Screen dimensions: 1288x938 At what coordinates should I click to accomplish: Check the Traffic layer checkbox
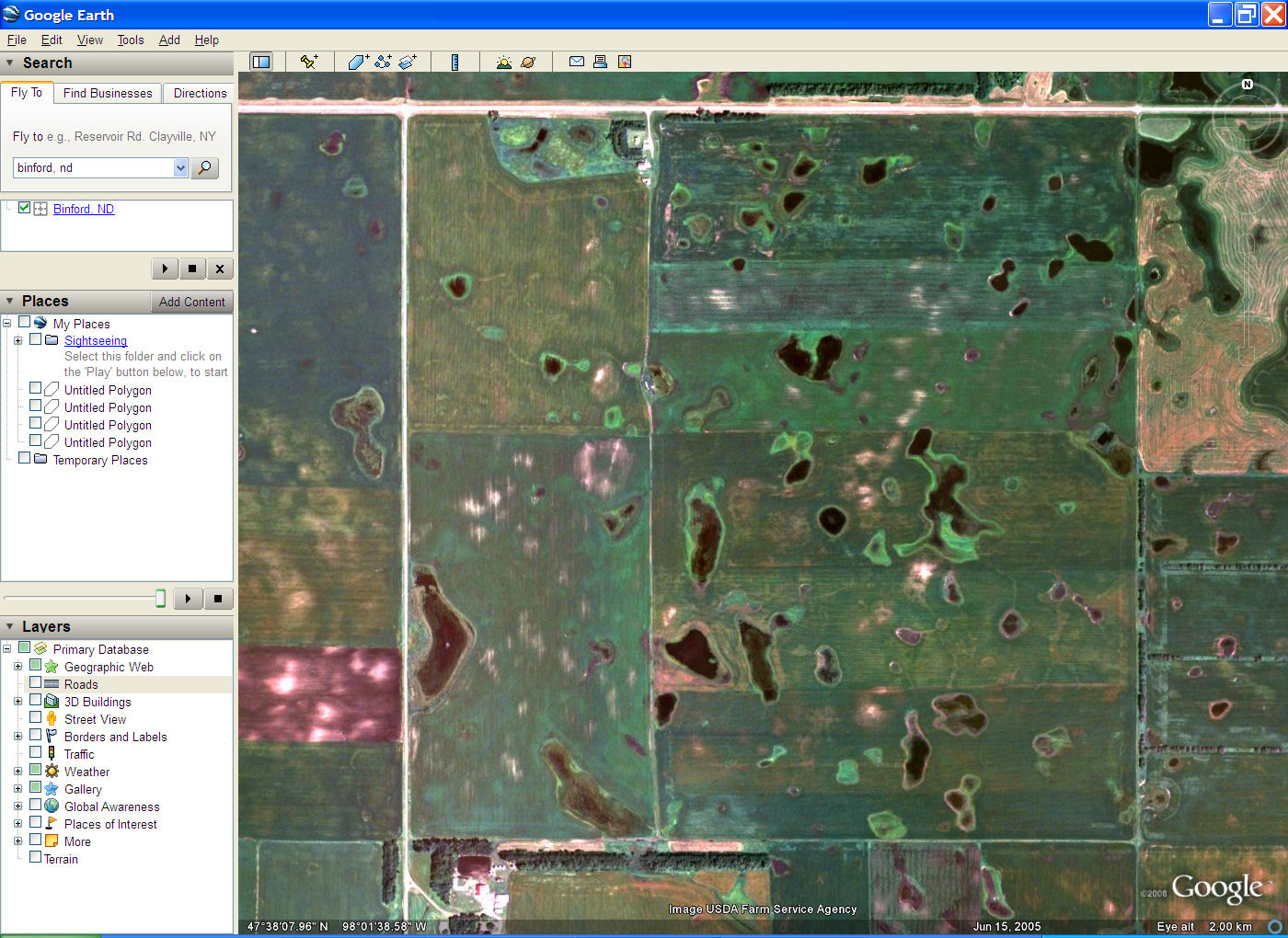pos(35,753)
